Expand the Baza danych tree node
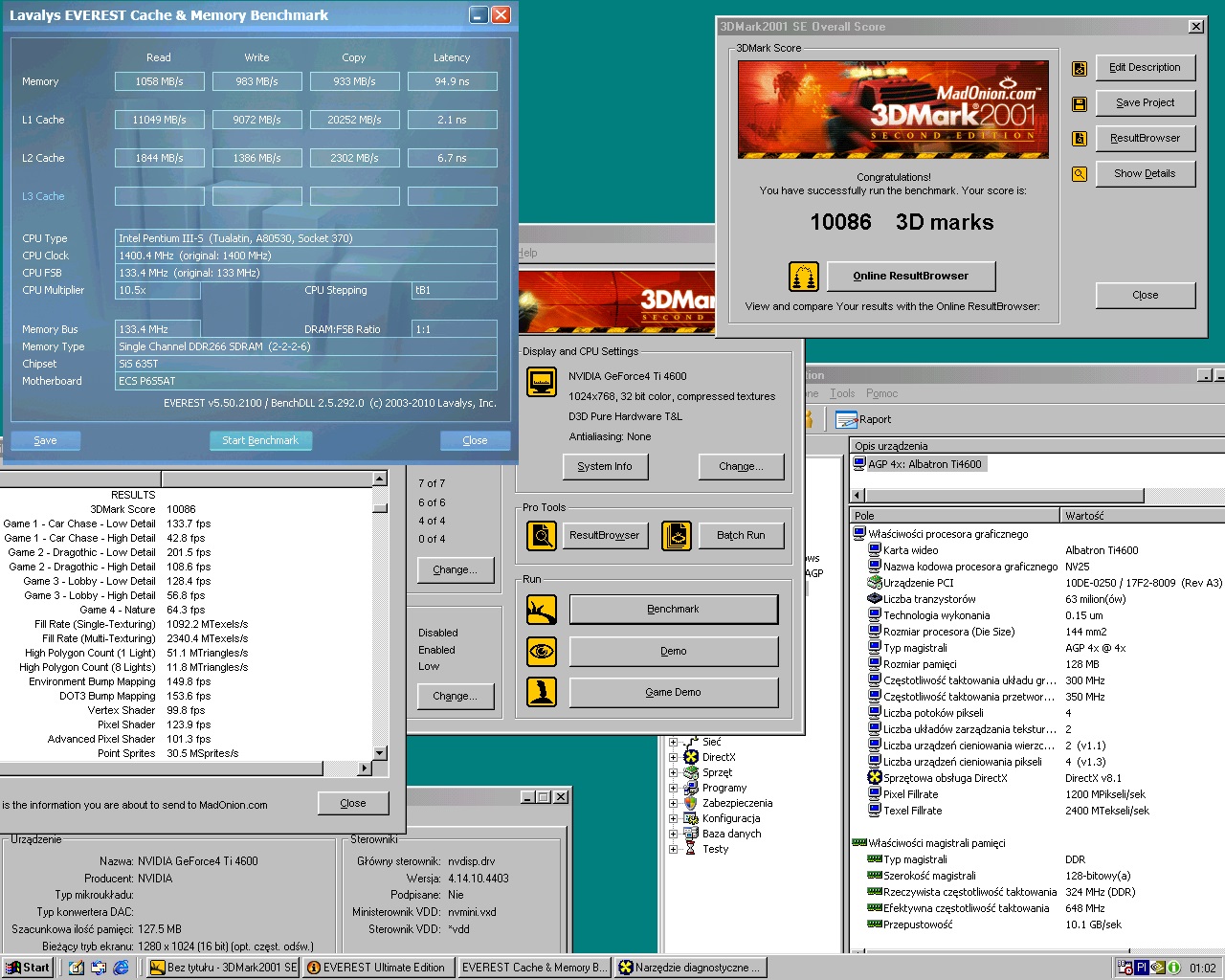 click(673, 834)
